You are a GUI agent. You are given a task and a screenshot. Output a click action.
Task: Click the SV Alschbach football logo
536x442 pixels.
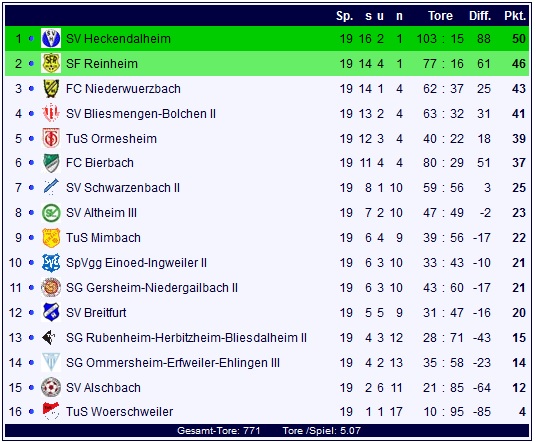coord(51,387)
